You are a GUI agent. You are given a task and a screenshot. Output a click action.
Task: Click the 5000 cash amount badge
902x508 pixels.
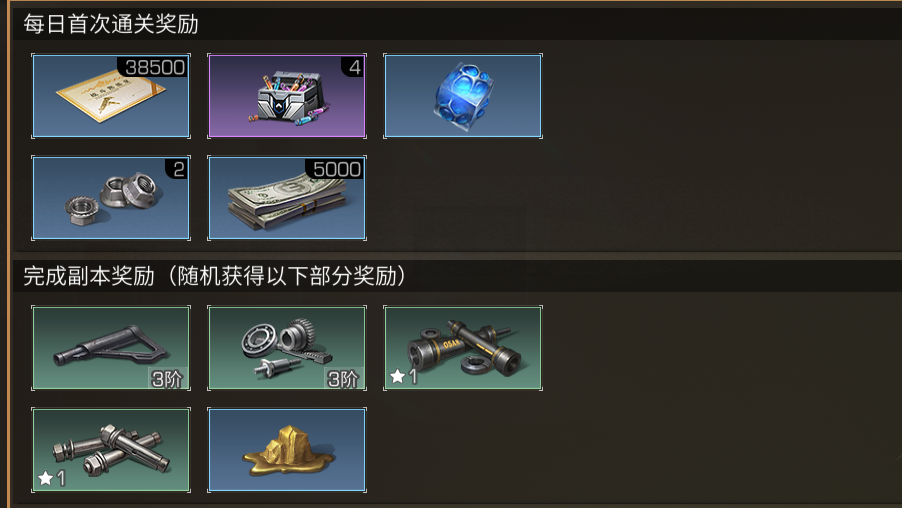pyautogui.click(x=335, y=169)
